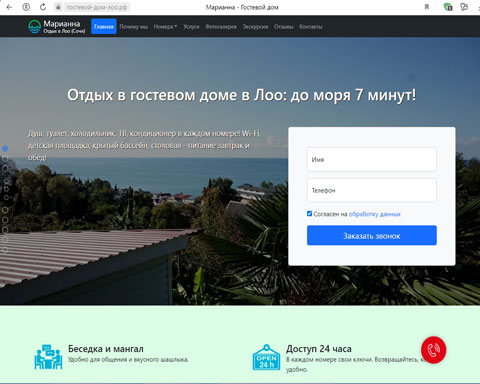
Task: Click the Марианна wave logo icon
Action: [34, 27]
